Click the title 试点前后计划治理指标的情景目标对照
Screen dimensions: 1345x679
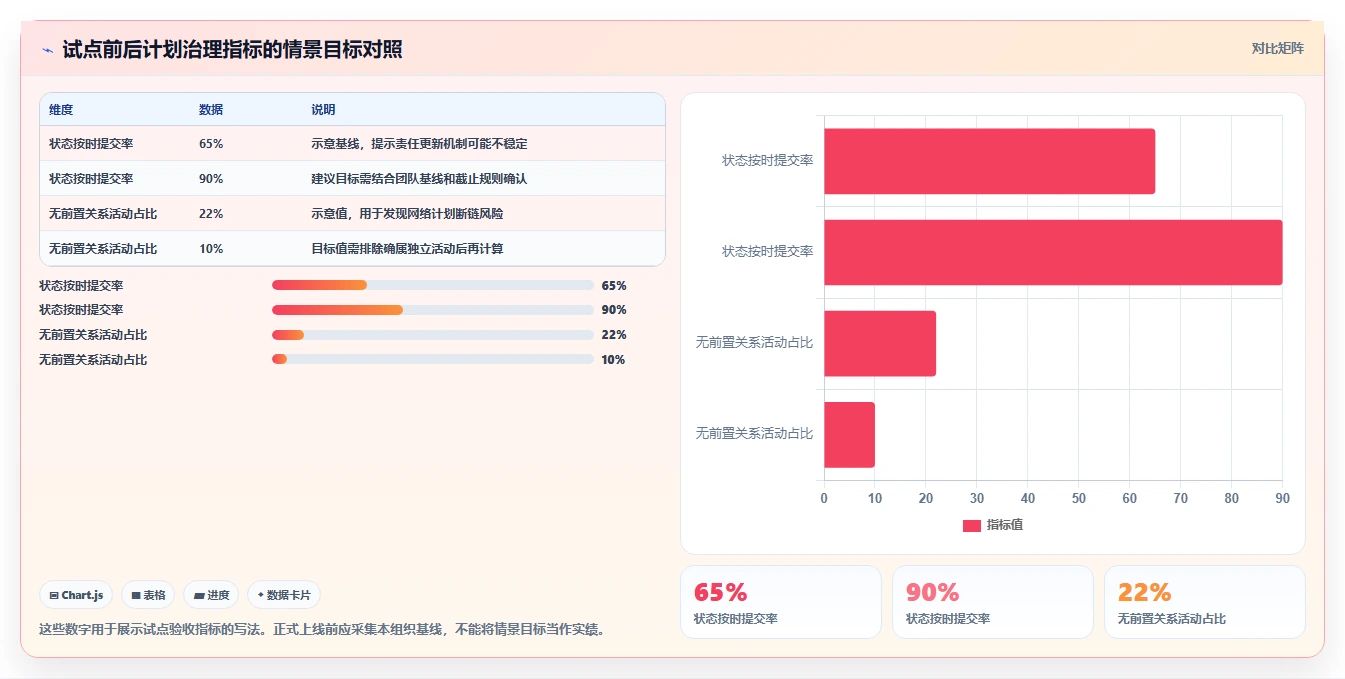pyautogui.click(x=232, y=49)
